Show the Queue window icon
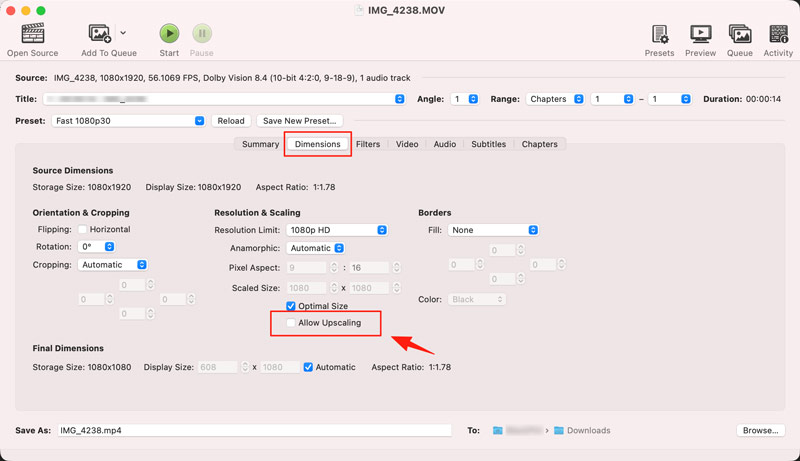Image resolution: width=800 pixels, height=461 pixels. pyautogui.click(x=739, y=35)
